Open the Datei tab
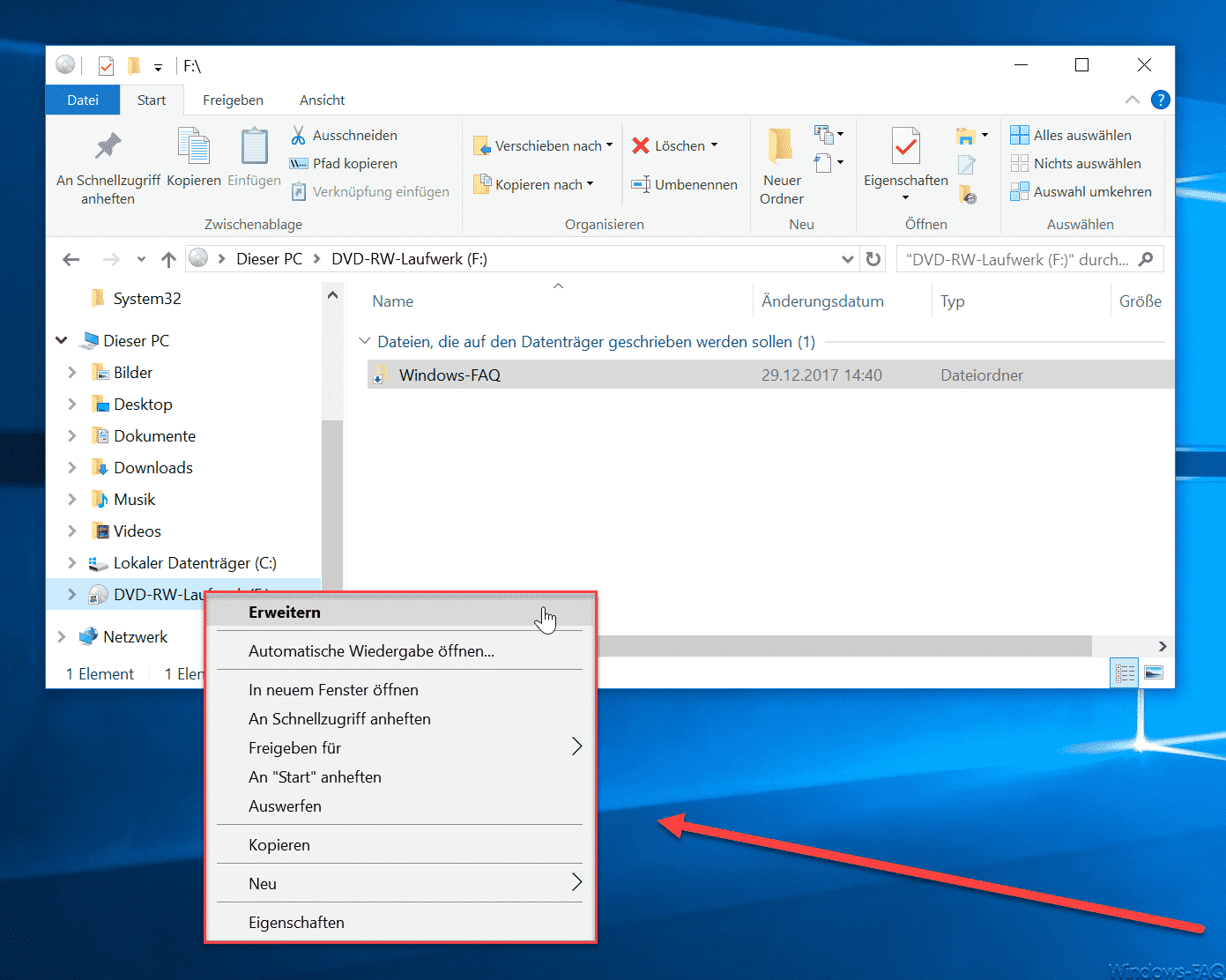The height and width of the screenshot is (980, 1226). pyautogui.click(x=83, y=100)
